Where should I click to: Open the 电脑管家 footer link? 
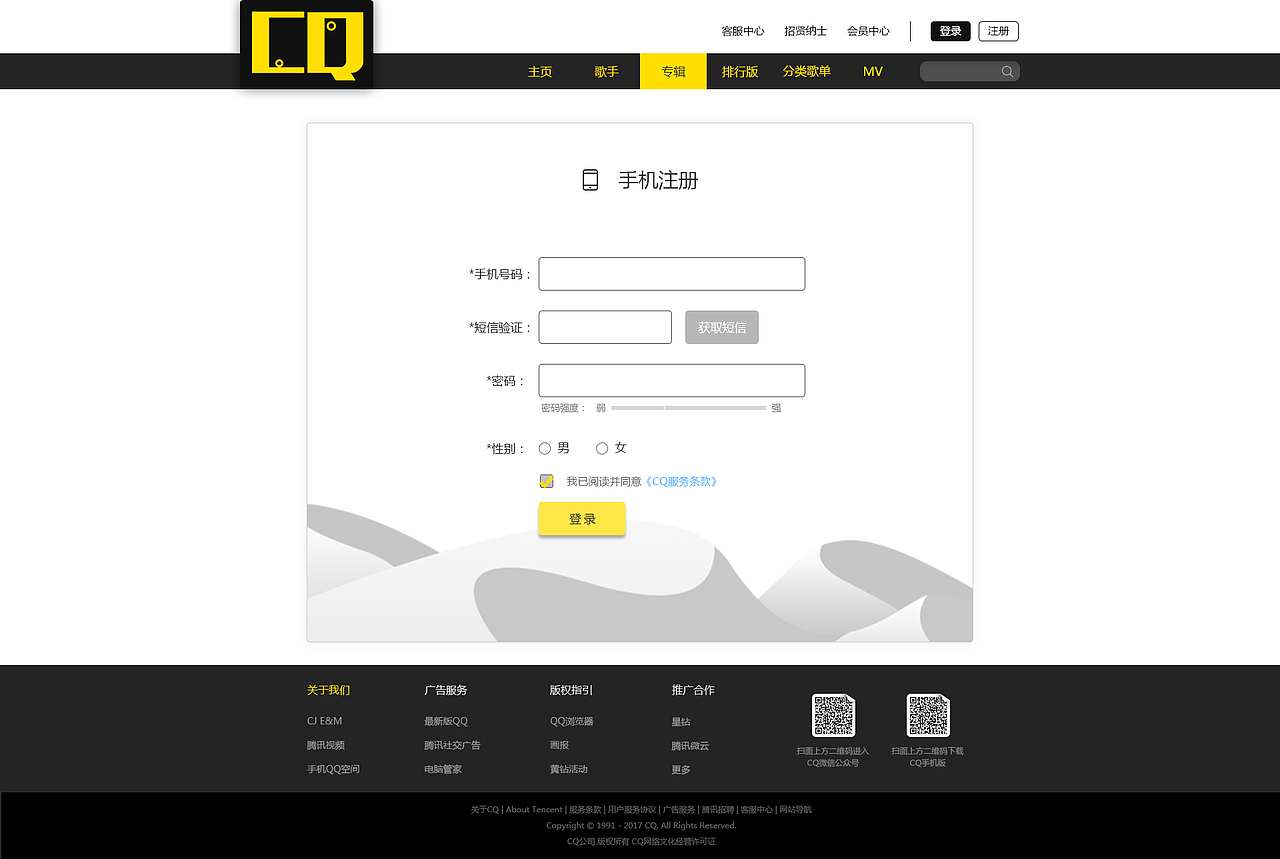443,769
